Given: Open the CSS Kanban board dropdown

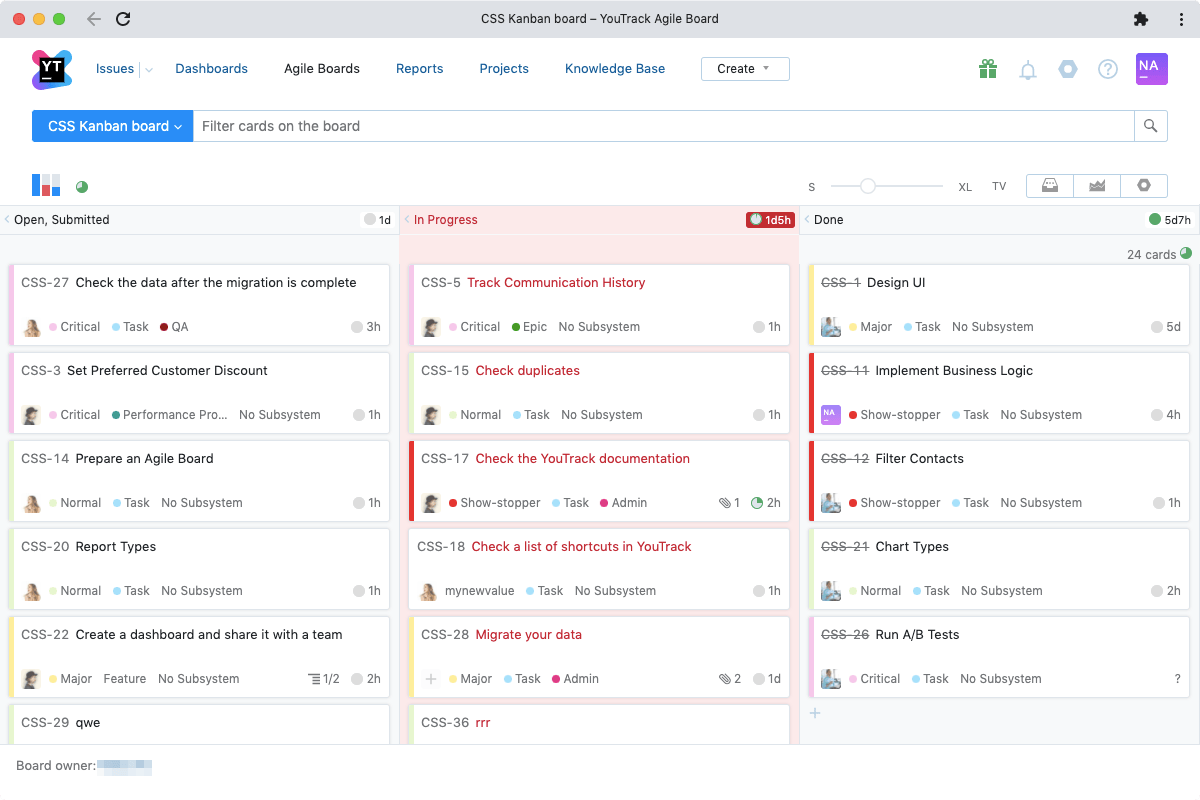Looking at the screenshot, I should pos(113,126).
